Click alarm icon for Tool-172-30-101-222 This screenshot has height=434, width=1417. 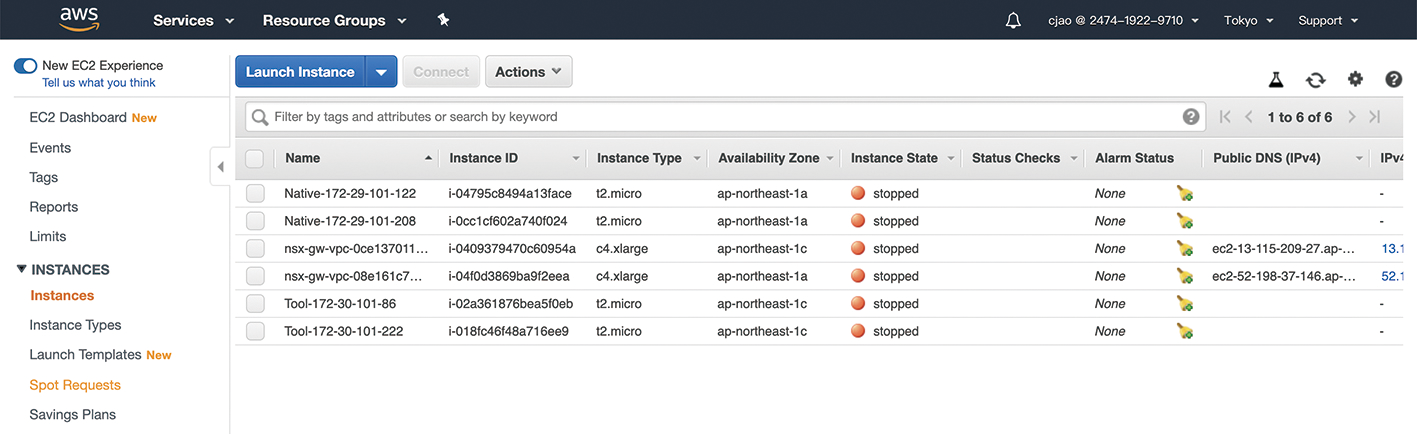(x=1185, y=331)
